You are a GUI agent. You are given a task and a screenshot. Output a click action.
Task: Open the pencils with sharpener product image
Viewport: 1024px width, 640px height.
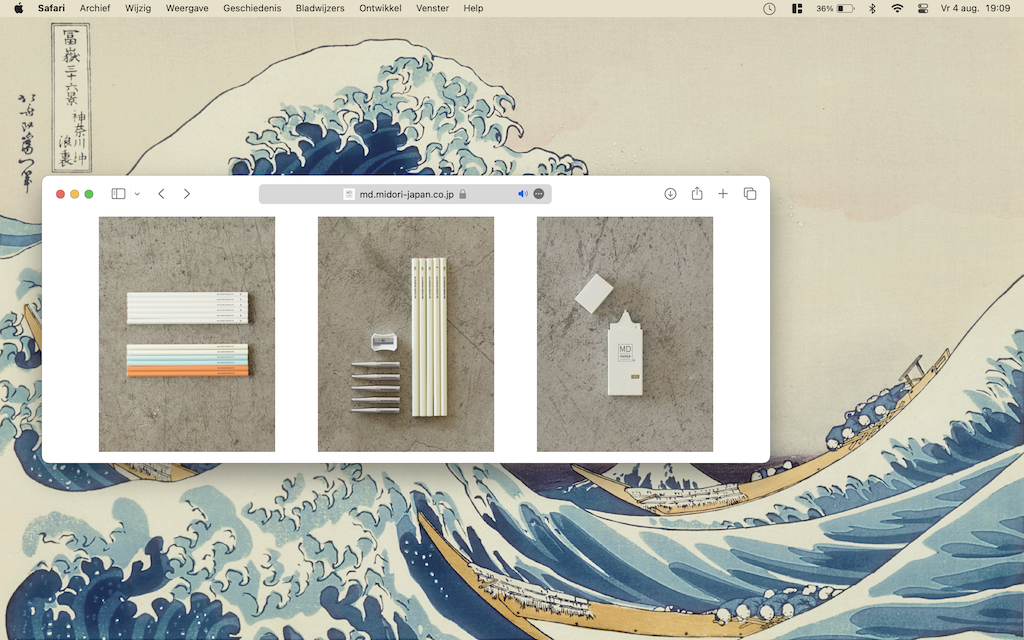pyautogui.click(x=406, y=334)
